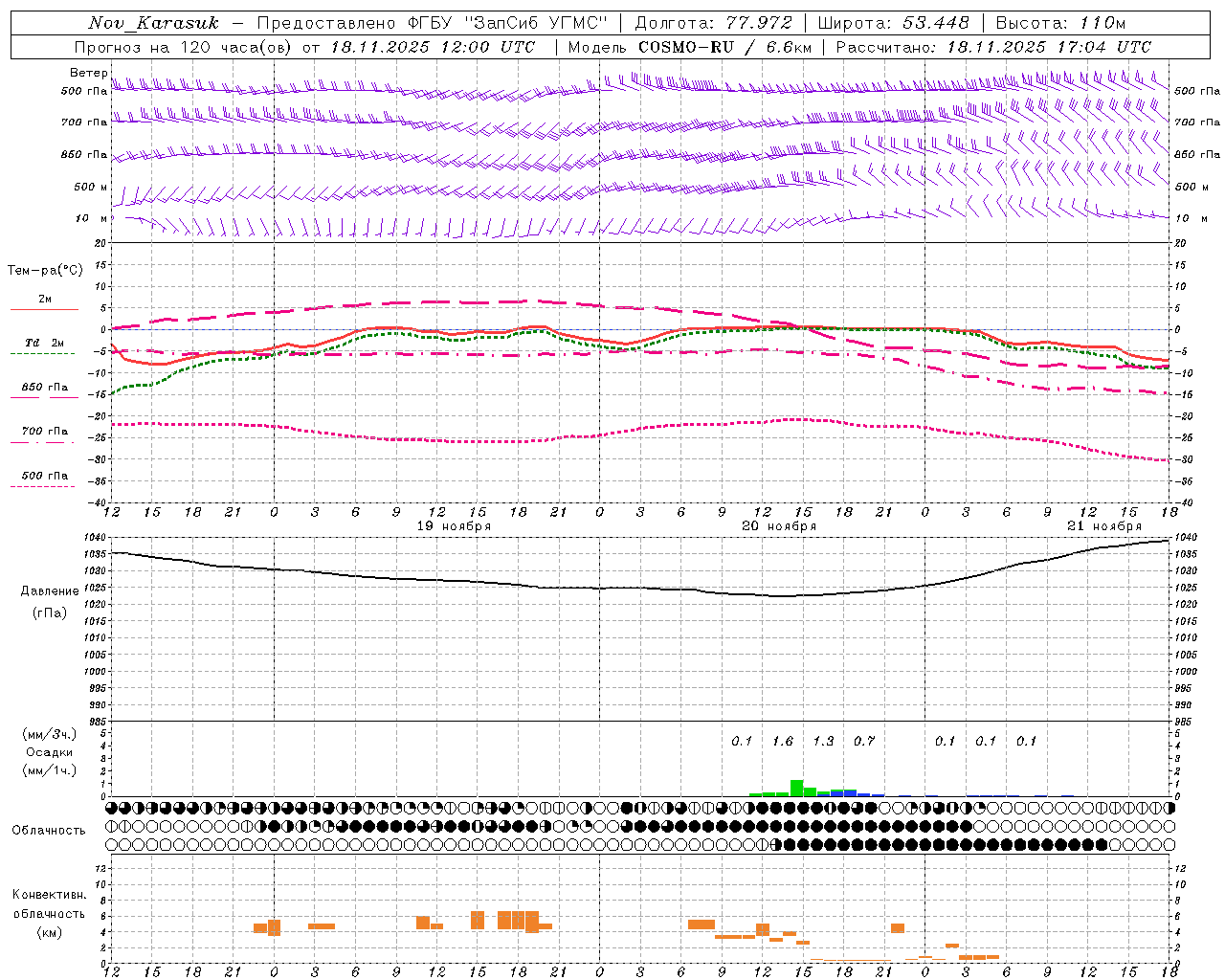Select the (мм/1ч.) unit label
This screenshot has height=980, width=1225.
click(x=50, y=770)
